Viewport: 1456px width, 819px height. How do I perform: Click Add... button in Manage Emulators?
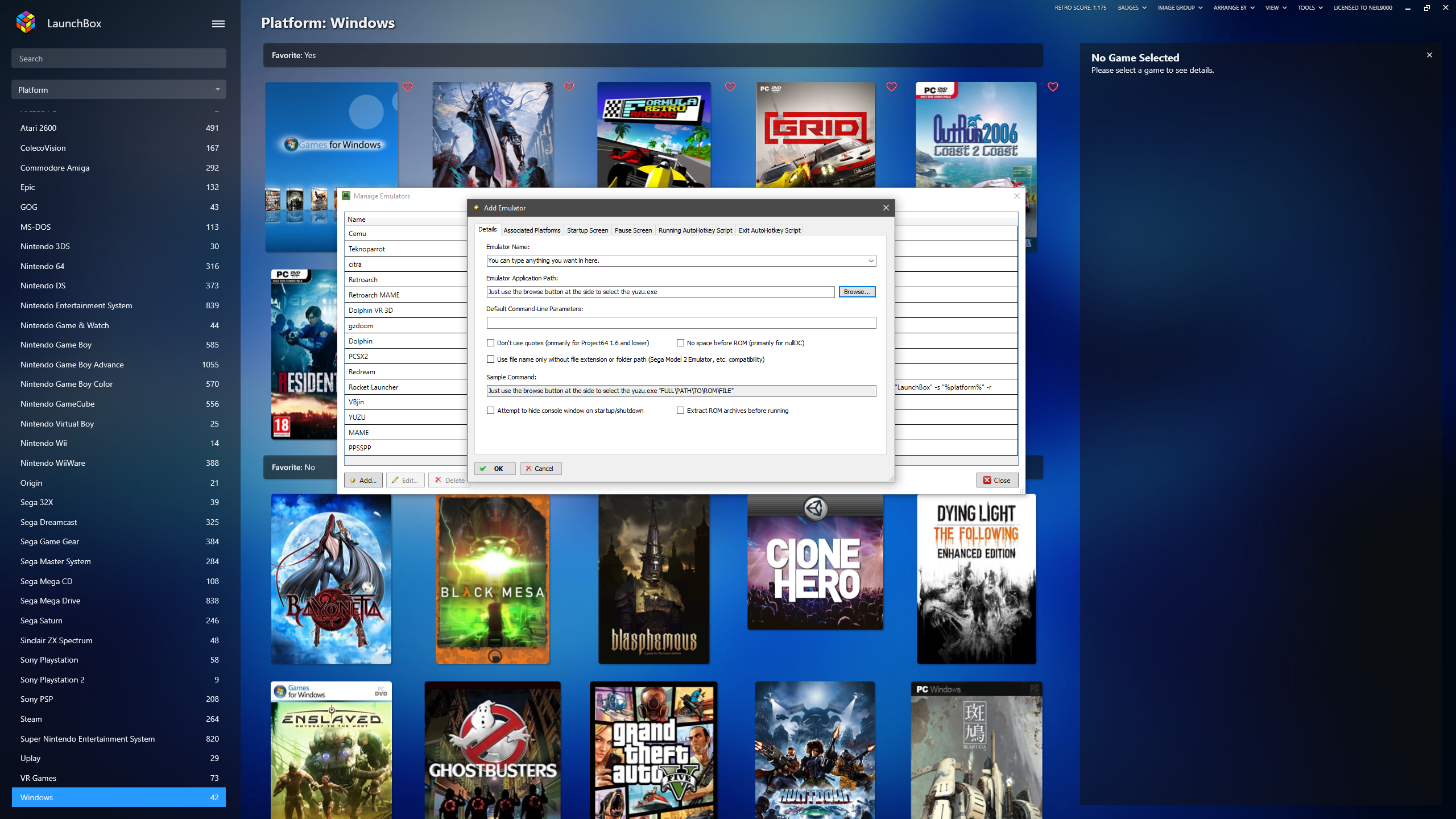coord(363,481)
